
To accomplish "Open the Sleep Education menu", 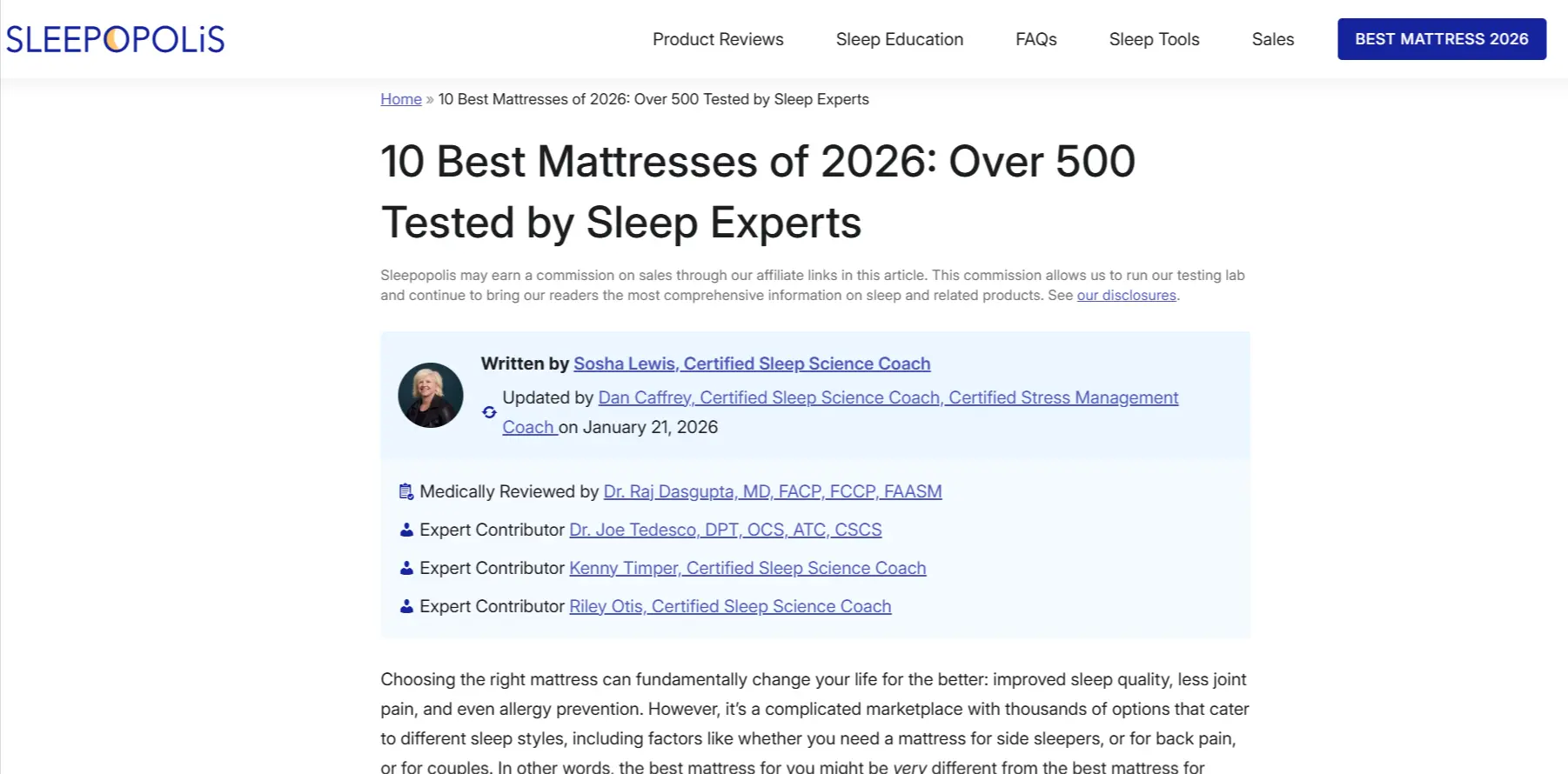I will (900, 39).
